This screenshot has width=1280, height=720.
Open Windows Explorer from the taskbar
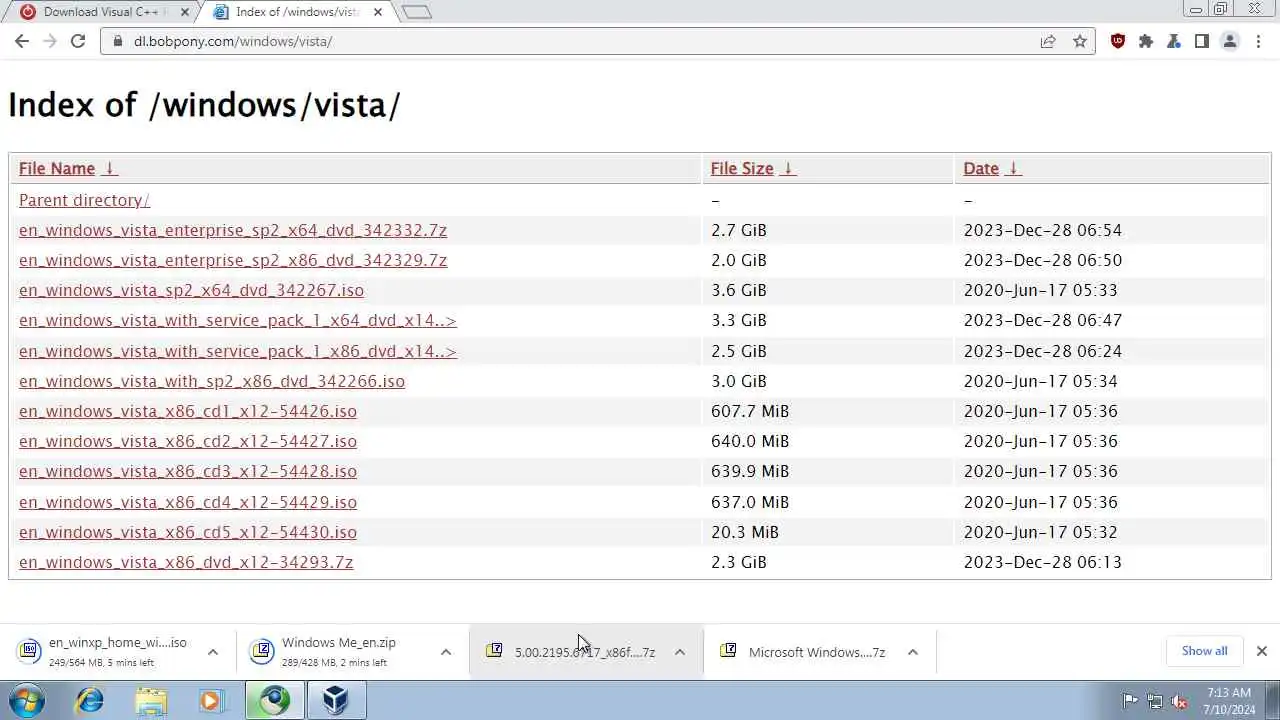151,700
